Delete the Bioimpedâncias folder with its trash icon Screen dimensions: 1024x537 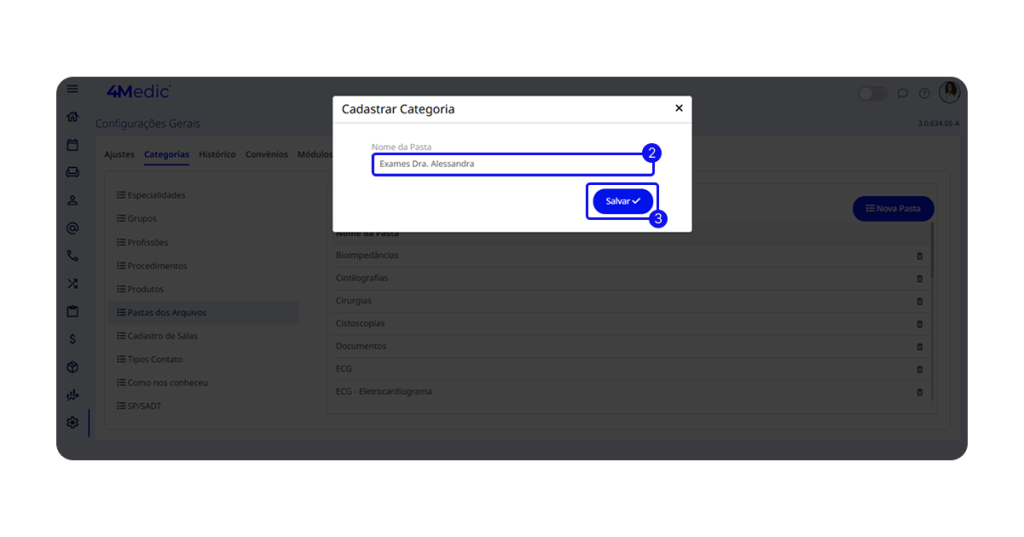pos(920,256)
